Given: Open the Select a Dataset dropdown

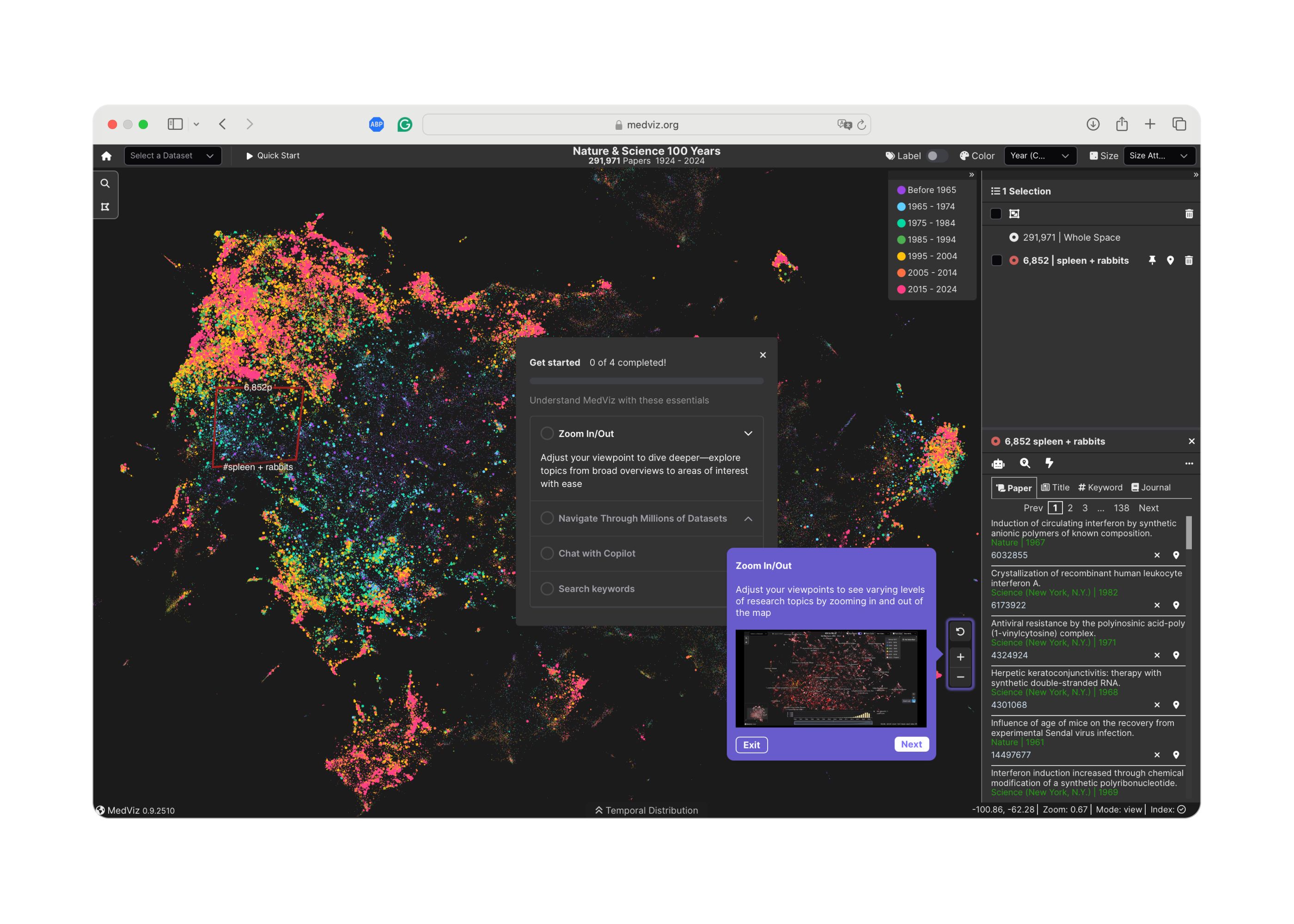Looking at the screenshot, I should point(172,156).
